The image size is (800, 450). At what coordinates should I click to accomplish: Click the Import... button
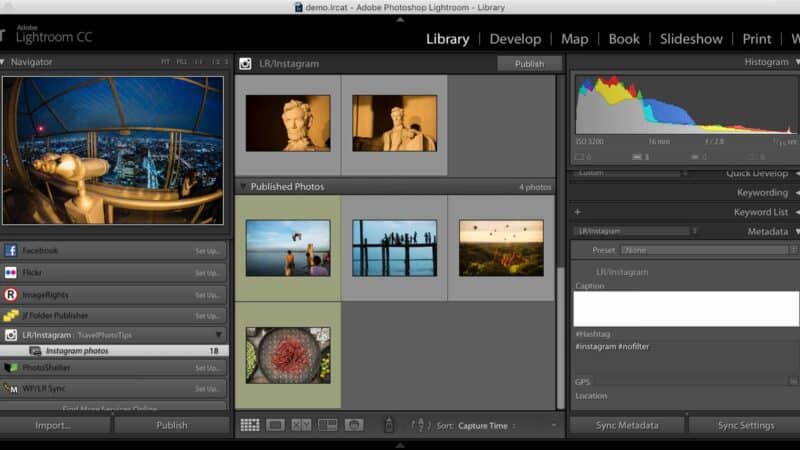tap(54, 425)
